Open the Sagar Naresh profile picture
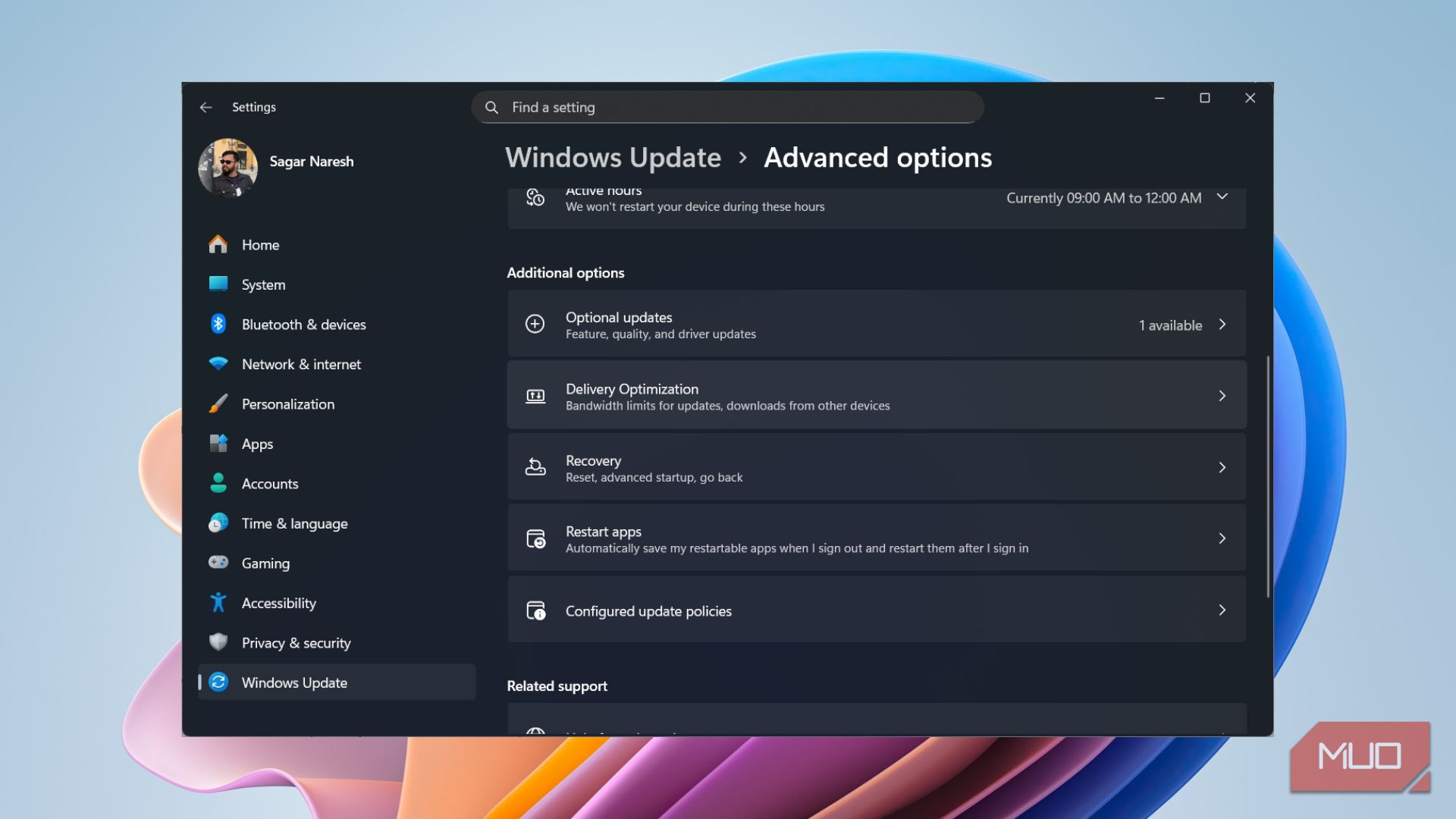Screen dimensions: 1456x819 (x=227, y=168)
